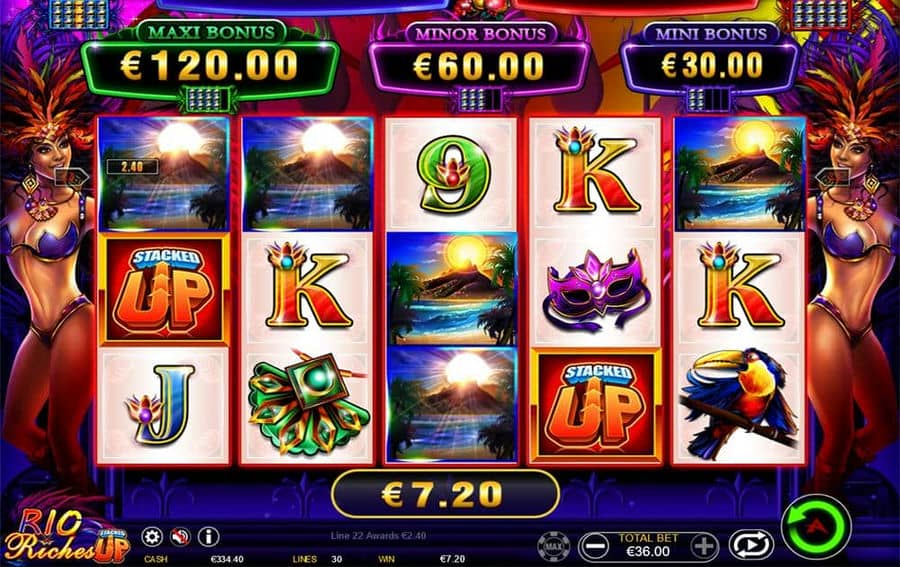Select the Stacked Up symbol on reel one

[x=164, y=290]
